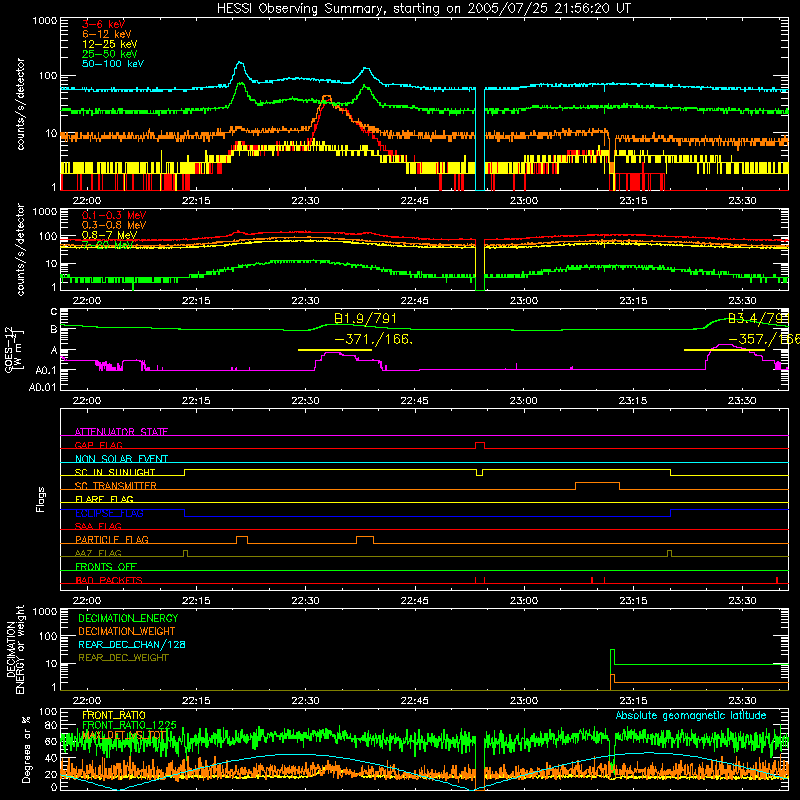Click the green FRONT_RATIO_1225 legend label
The height and width of the screenshot is (800, 800).
point(129,725)
